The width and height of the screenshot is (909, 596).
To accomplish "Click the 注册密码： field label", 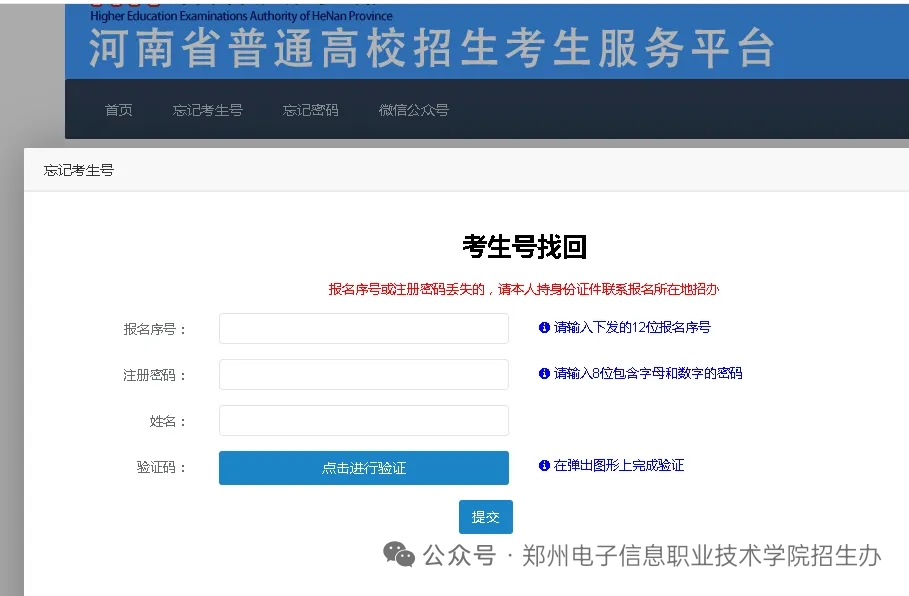I will [155, 375].
